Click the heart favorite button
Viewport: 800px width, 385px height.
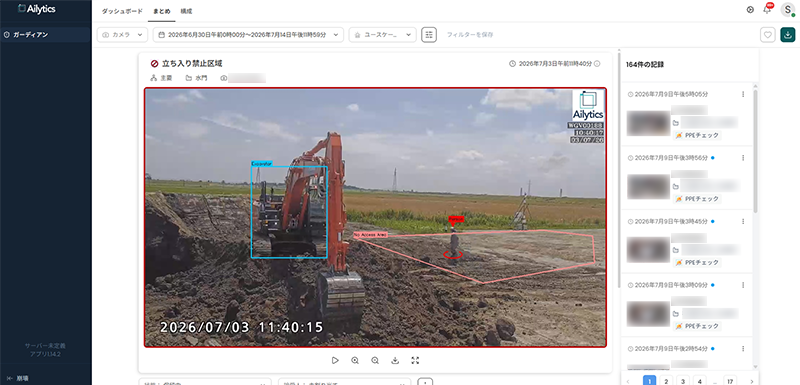(767, 35)
